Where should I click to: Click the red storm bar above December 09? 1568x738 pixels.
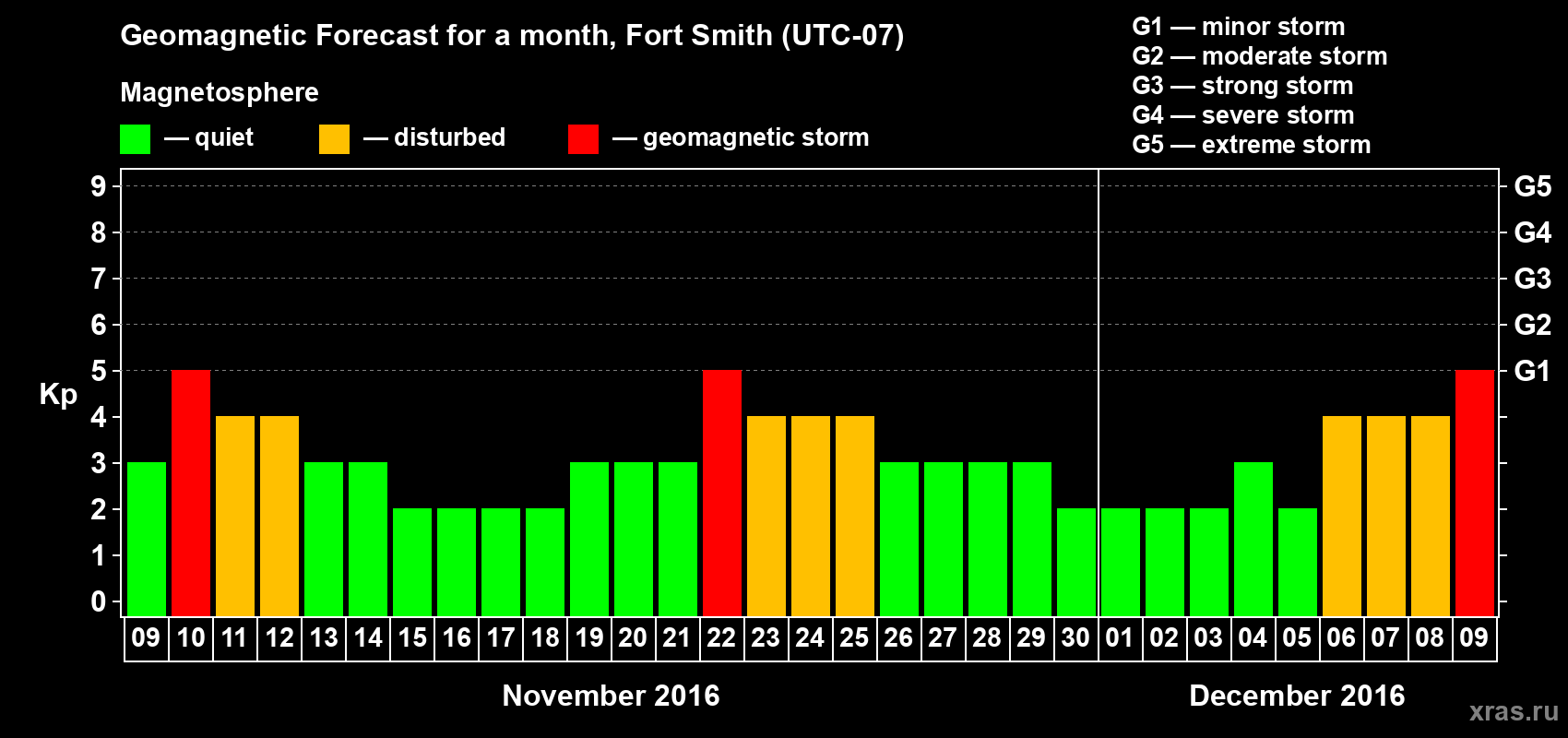click(x=1475, y=493)
